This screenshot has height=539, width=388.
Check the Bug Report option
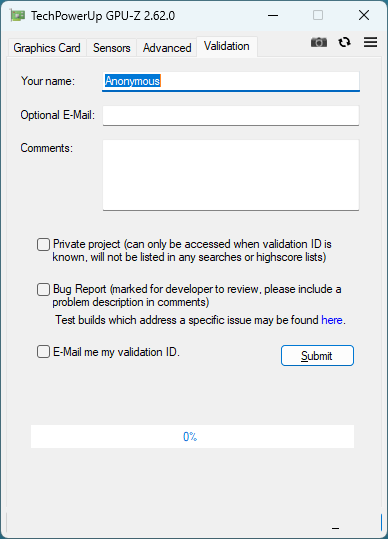click(43, 289)
